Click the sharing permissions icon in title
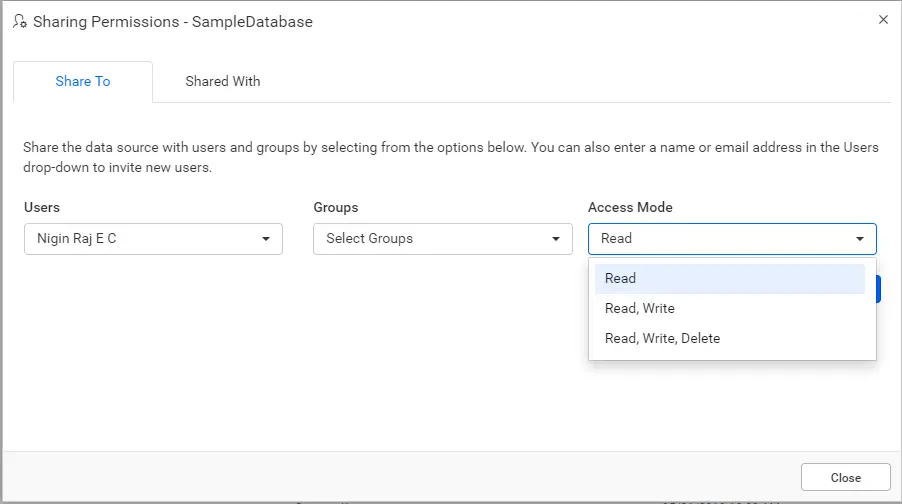The image size is (902, 504). [x=19, y=21]
